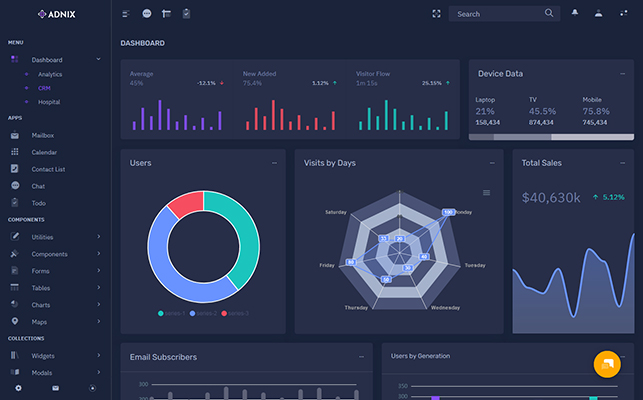The image size is (643, 400).
Task: Open the settings toggle icon at top right
Action: (x=623, y=14)
